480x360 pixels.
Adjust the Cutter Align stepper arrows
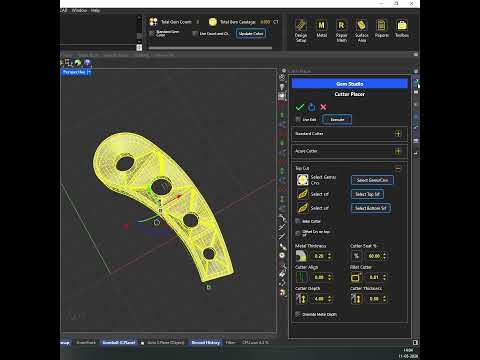[x=329, y=277]
